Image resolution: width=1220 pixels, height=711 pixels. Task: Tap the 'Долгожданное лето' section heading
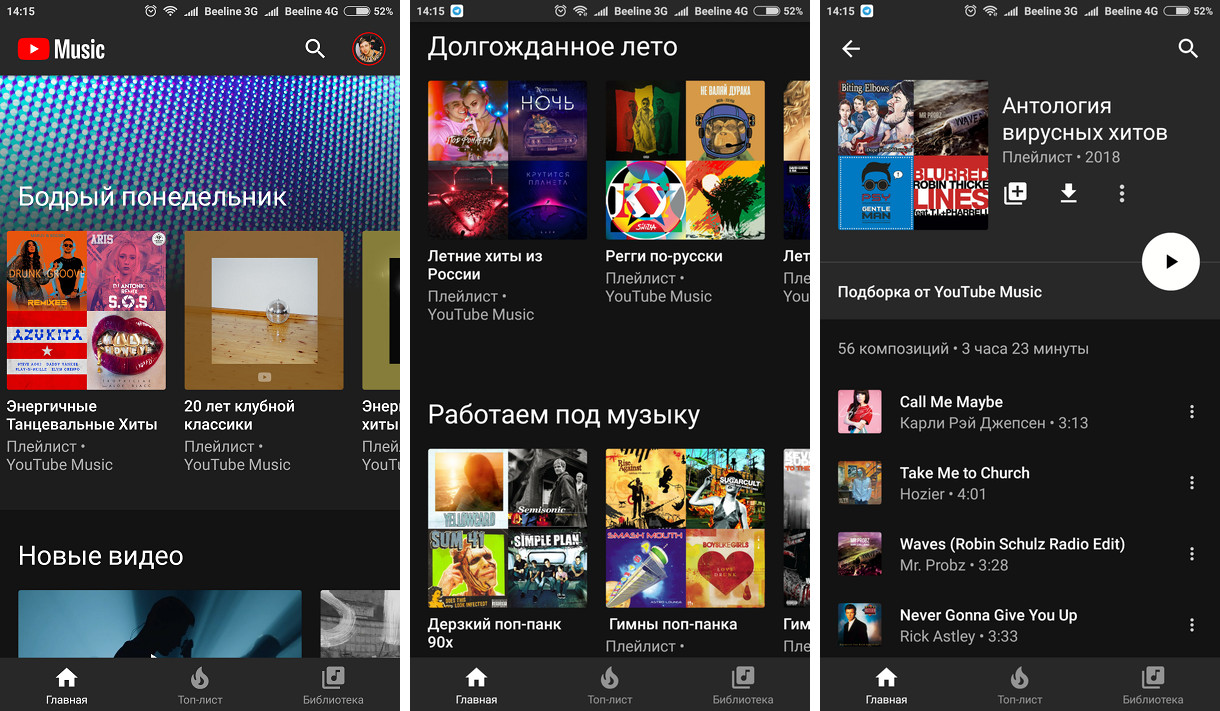point(552,47)
